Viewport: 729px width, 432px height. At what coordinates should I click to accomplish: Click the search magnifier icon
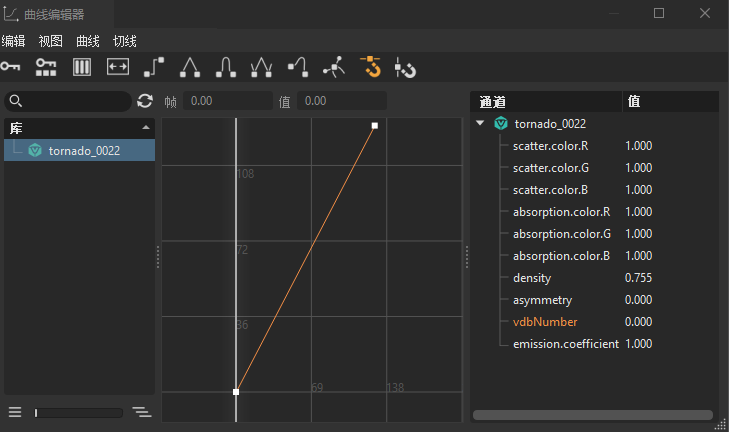[x=16, y=101]
